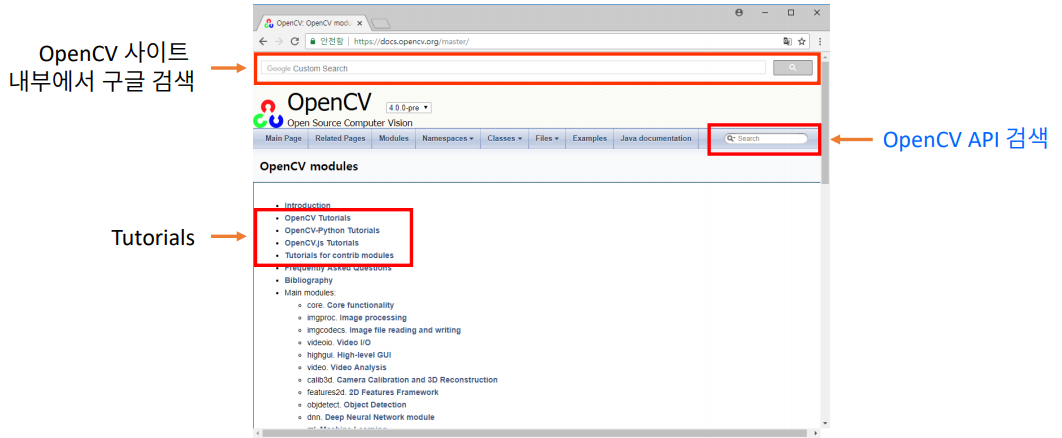Reload the OpenCV docs page

click(x=295, y=41)
